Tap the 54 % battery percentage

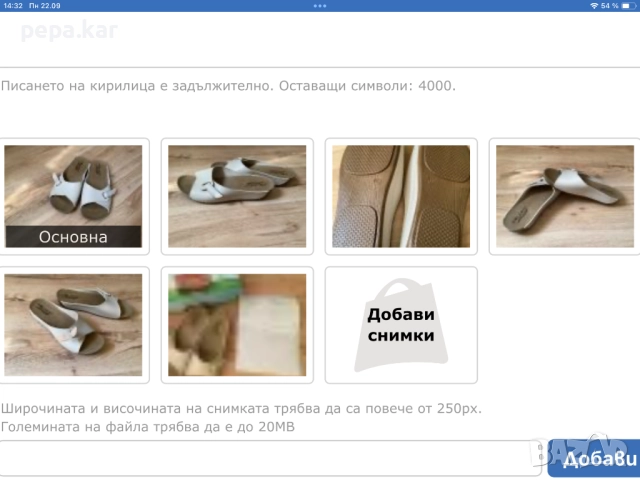click(x=610, y=6)
